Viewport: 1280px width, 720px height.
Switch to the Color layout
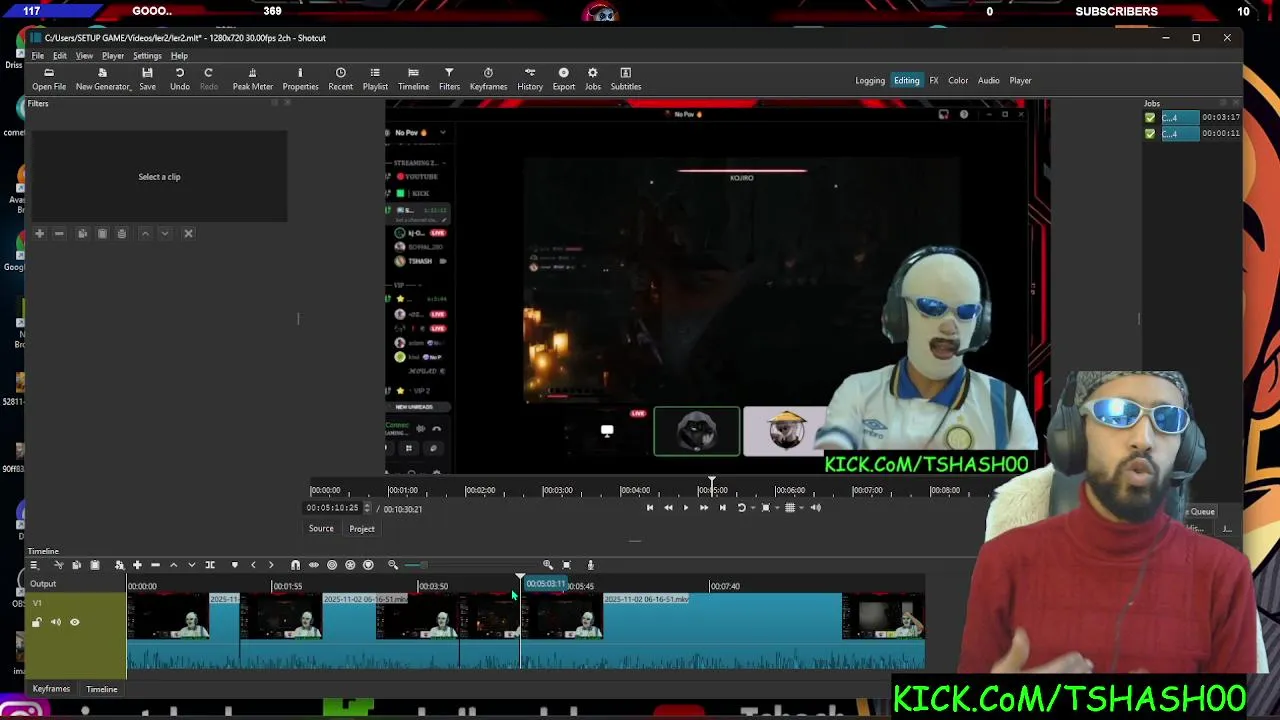[958, 81]
